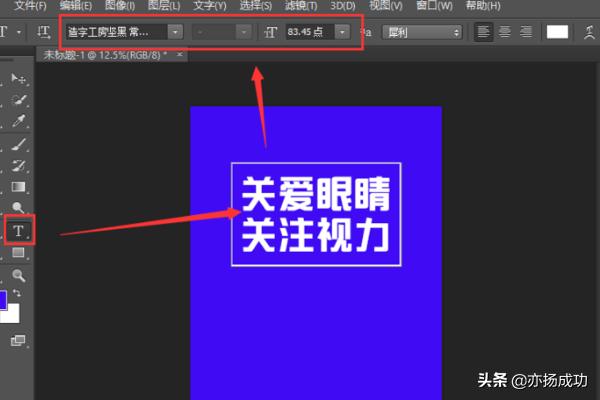Click the 关爱眼睛 text on canvas
This screenshot has width=600, height=400.
(x=315, y=191)
